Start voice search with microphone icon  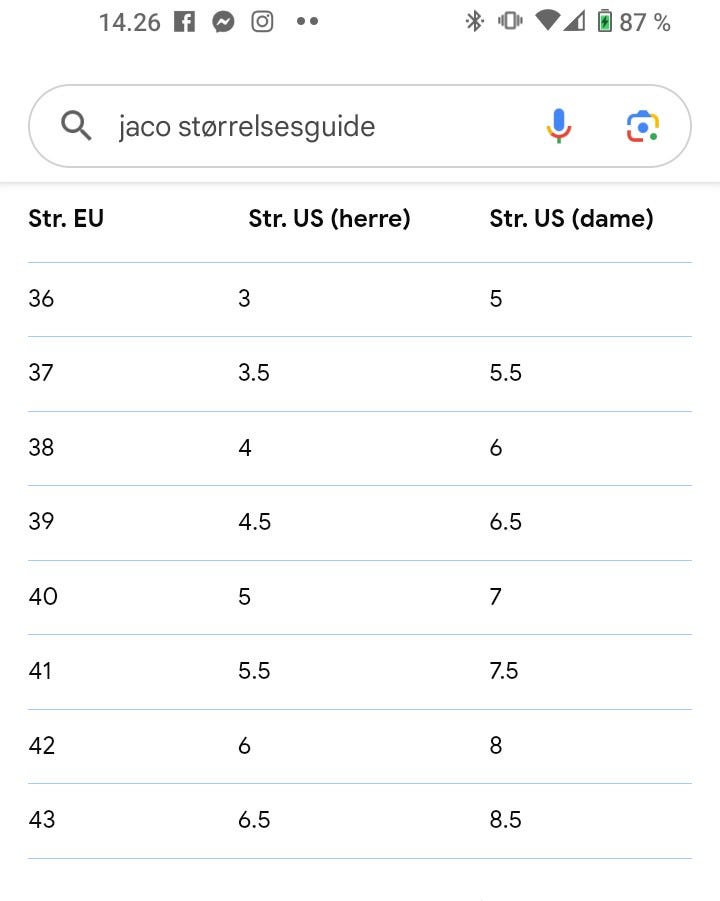click(x=559, y=126)
